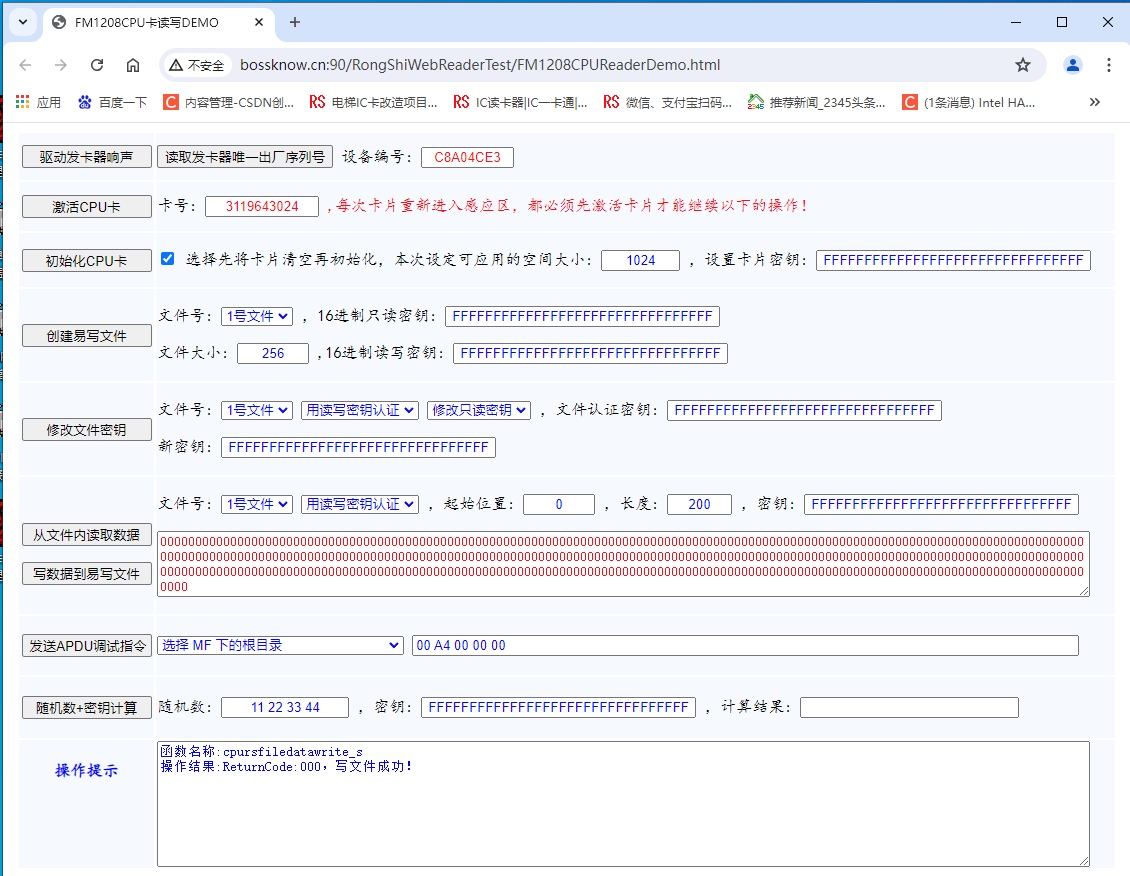The image size is (1130, 876).
Task: Click the 发送APDU调试指令 button
Action: click(87, 646)
